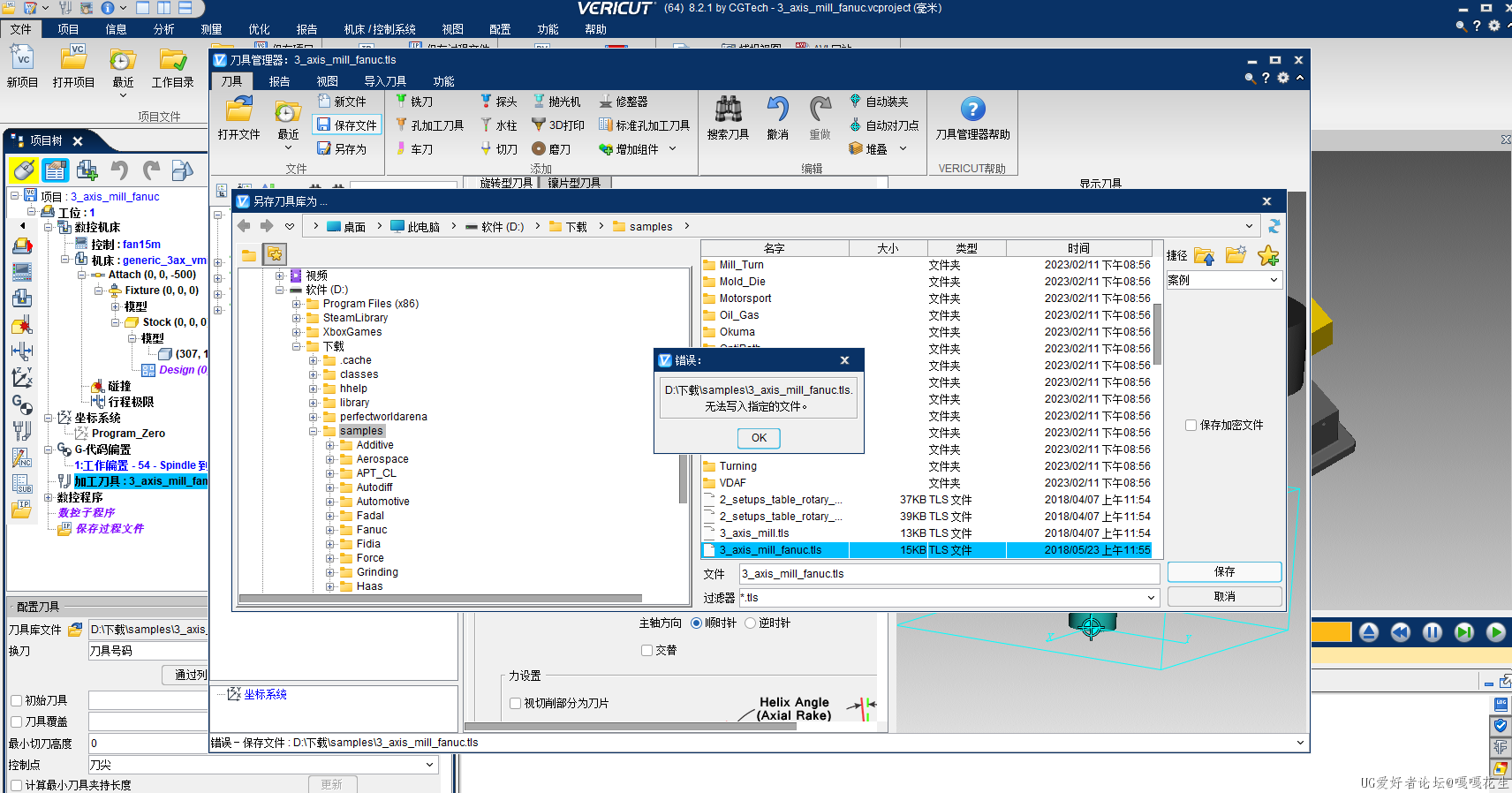Toggle the 视切削部分为刀片 checkbox
Viewport: 1512px width, 793px height.
(x=515, y=704)
